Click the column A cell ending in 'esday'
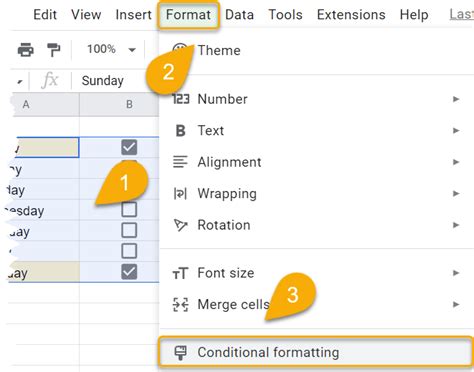The image size is (474, 372). (x=43, y=210)
